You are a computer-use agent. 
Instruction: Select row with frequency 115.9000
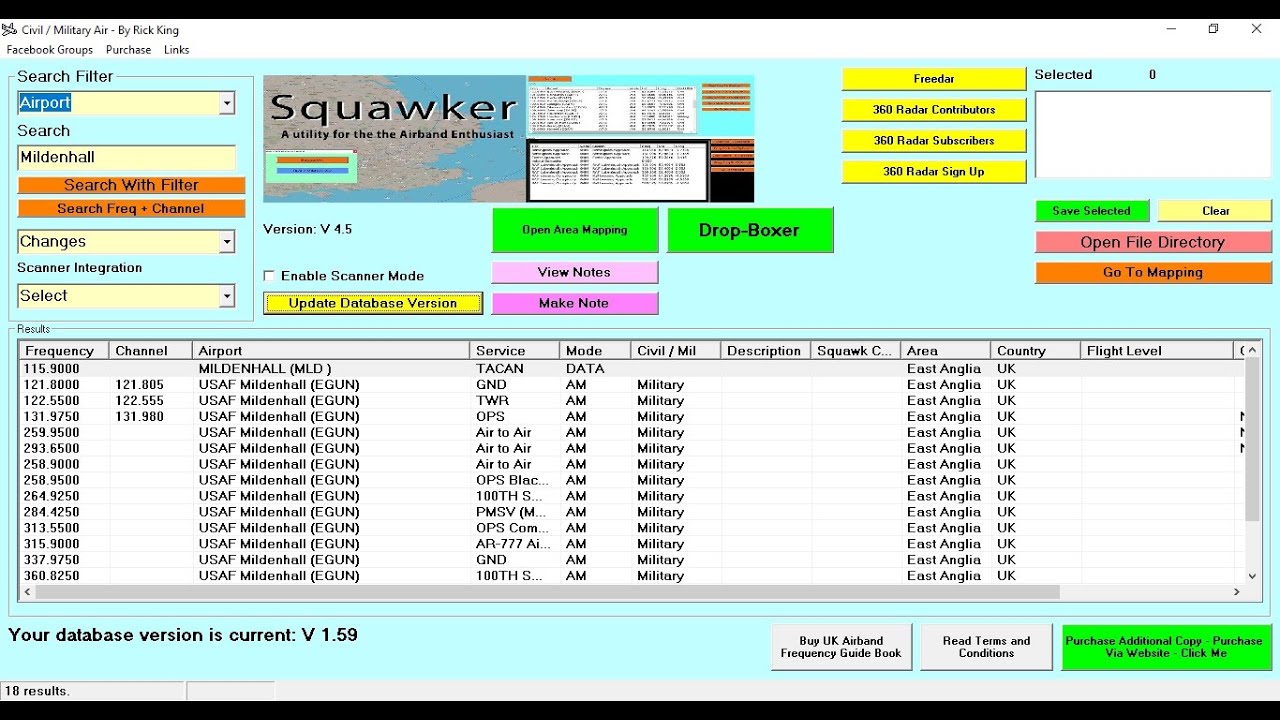point(632,369)
